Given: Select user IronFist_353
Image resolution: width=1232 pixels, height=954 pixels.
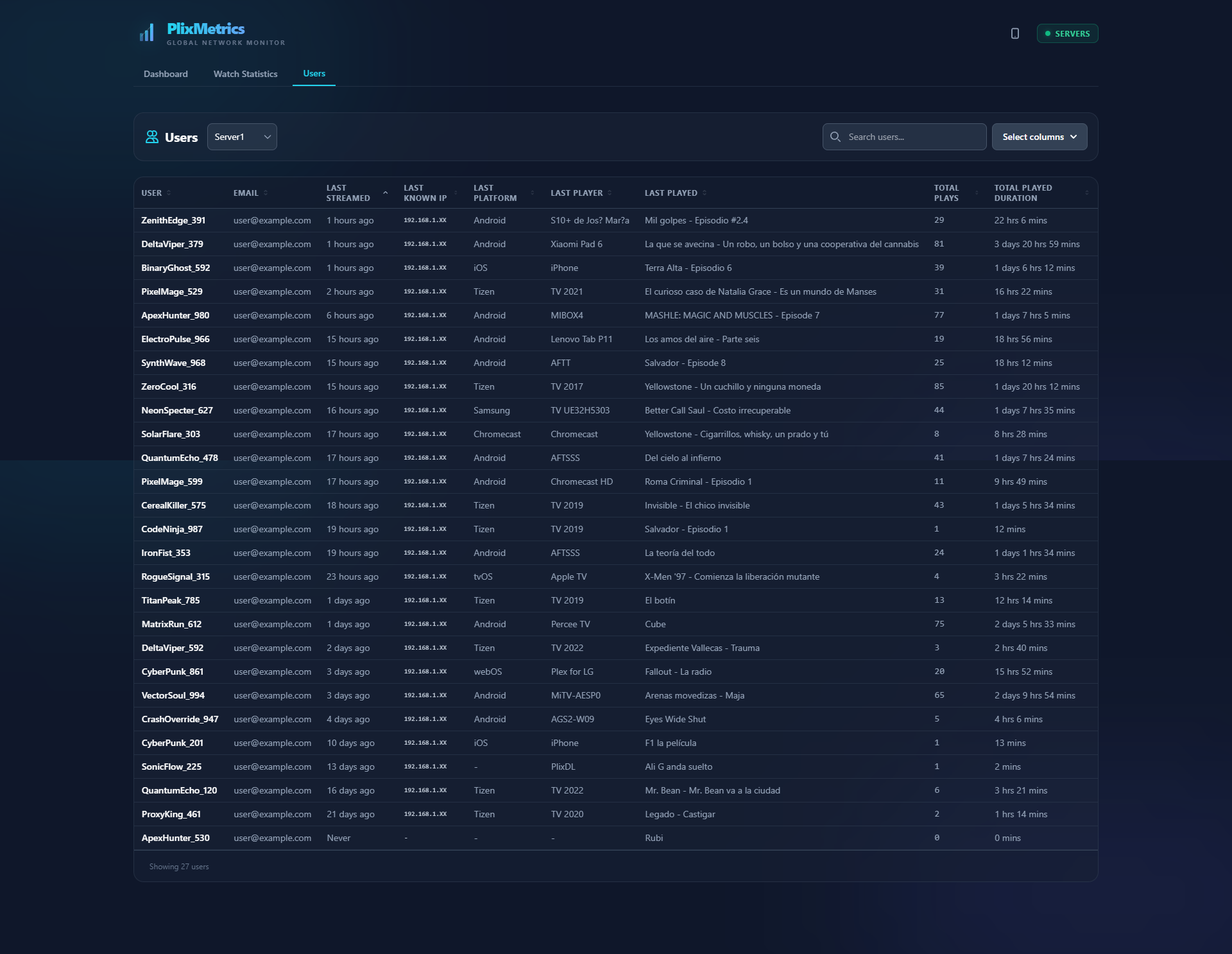Looking at the screenshot, I should pyautogui.click(x=166, y=553).
